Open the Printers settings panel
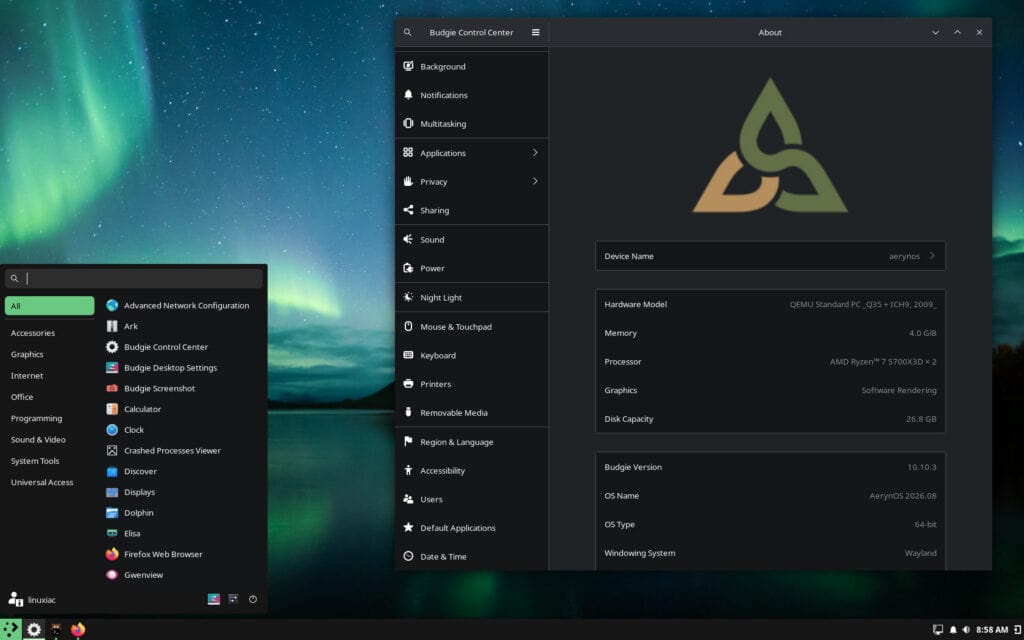The width and height of the screenshot is (1024, 640). 472,384
